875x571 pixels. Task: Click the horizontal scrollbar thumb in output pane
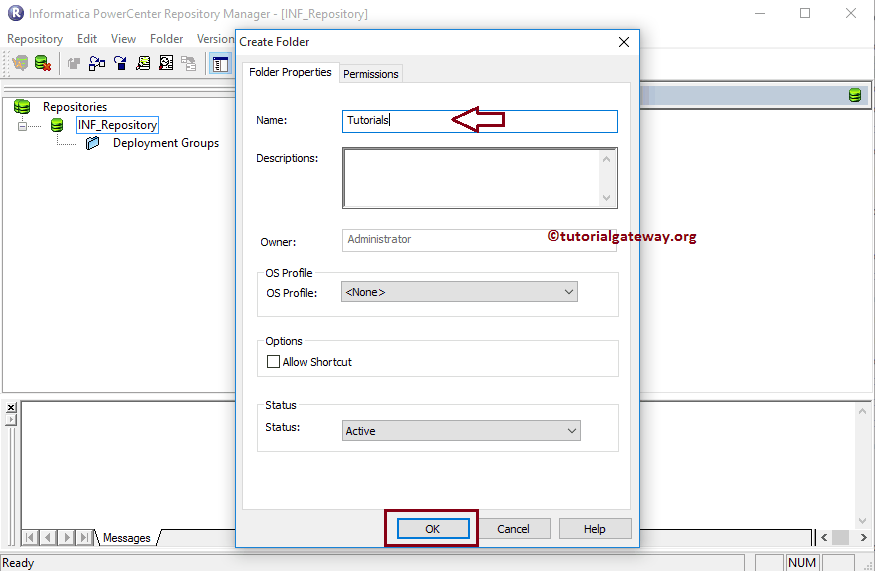click(x=840, y=538)
